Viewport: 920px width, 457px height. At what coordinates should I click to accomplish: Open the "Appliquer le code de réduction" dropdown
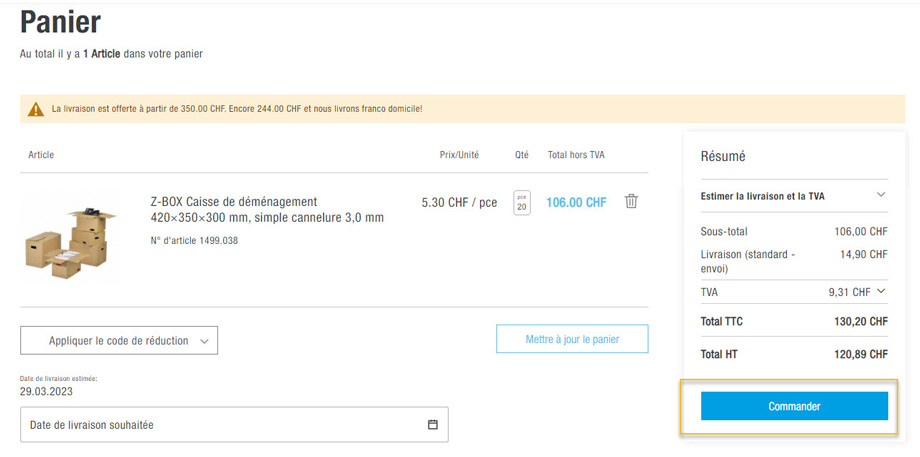119,340
